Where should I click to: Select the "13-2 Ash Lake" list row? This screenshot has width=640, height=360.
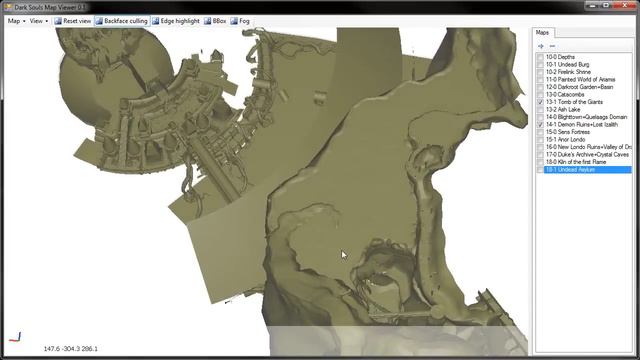(563, 109)
